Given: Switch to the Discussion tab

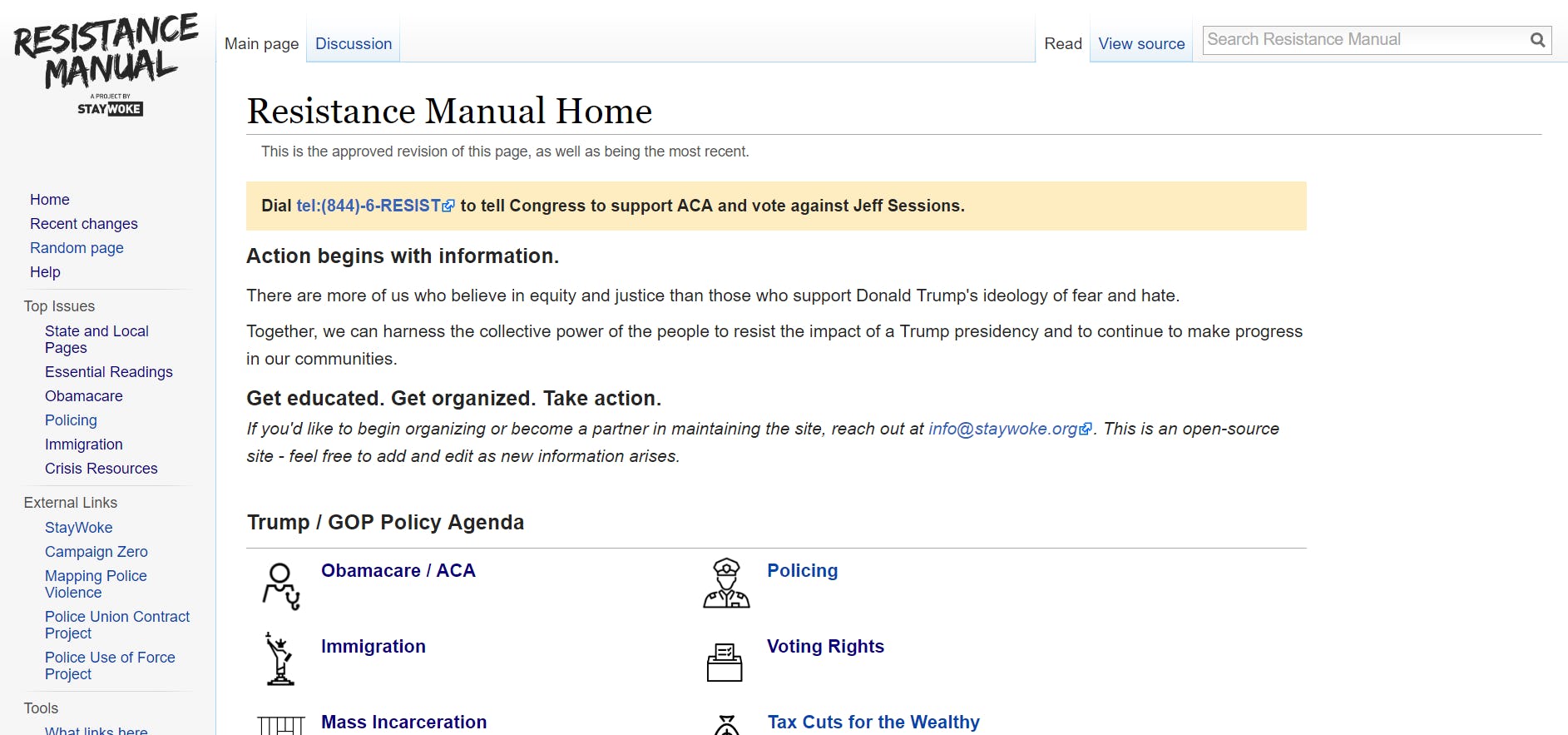Looking at the screenshot, I should pyautogui.click(x=354, y=43).
